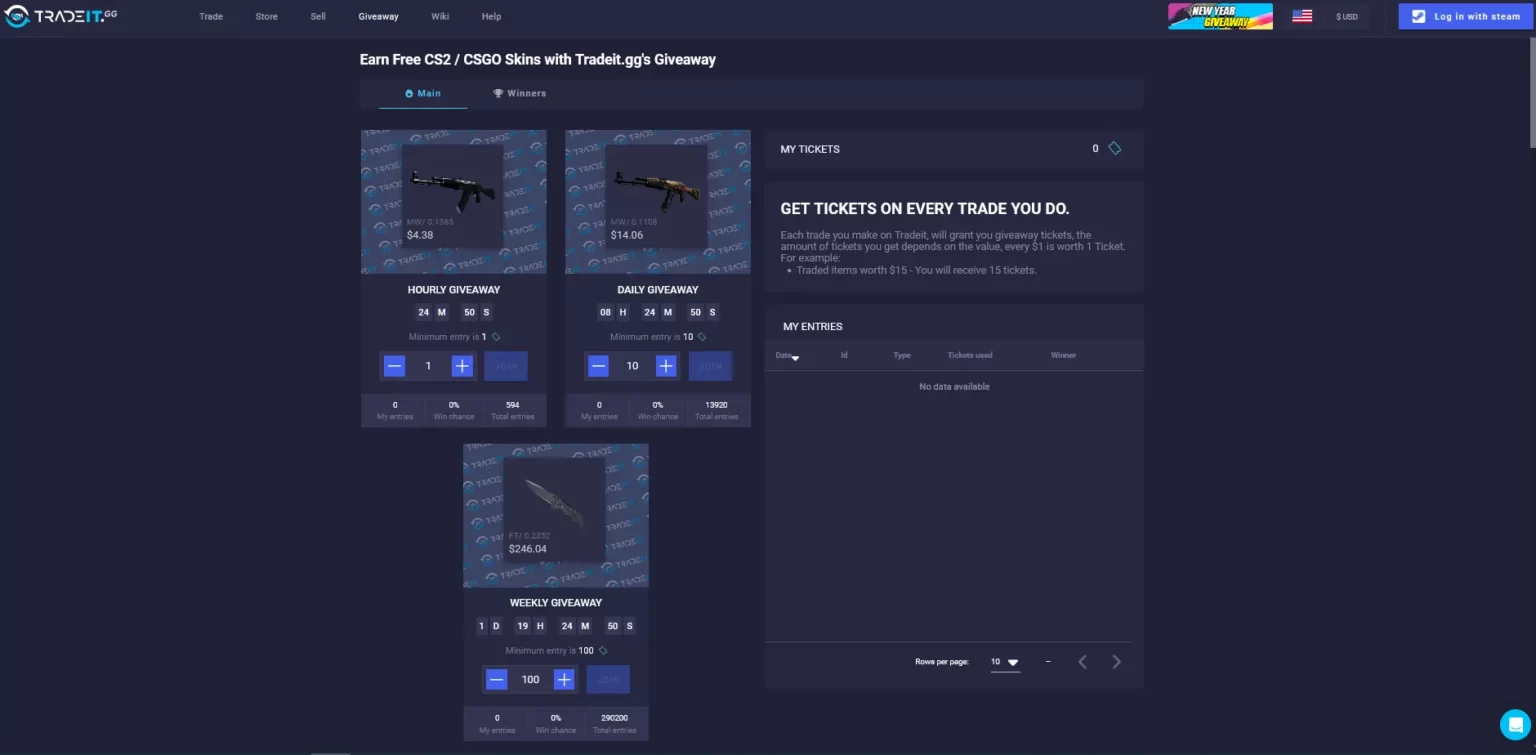
Task: Open the US flag language selector
Action: [x=1302, y=16]
